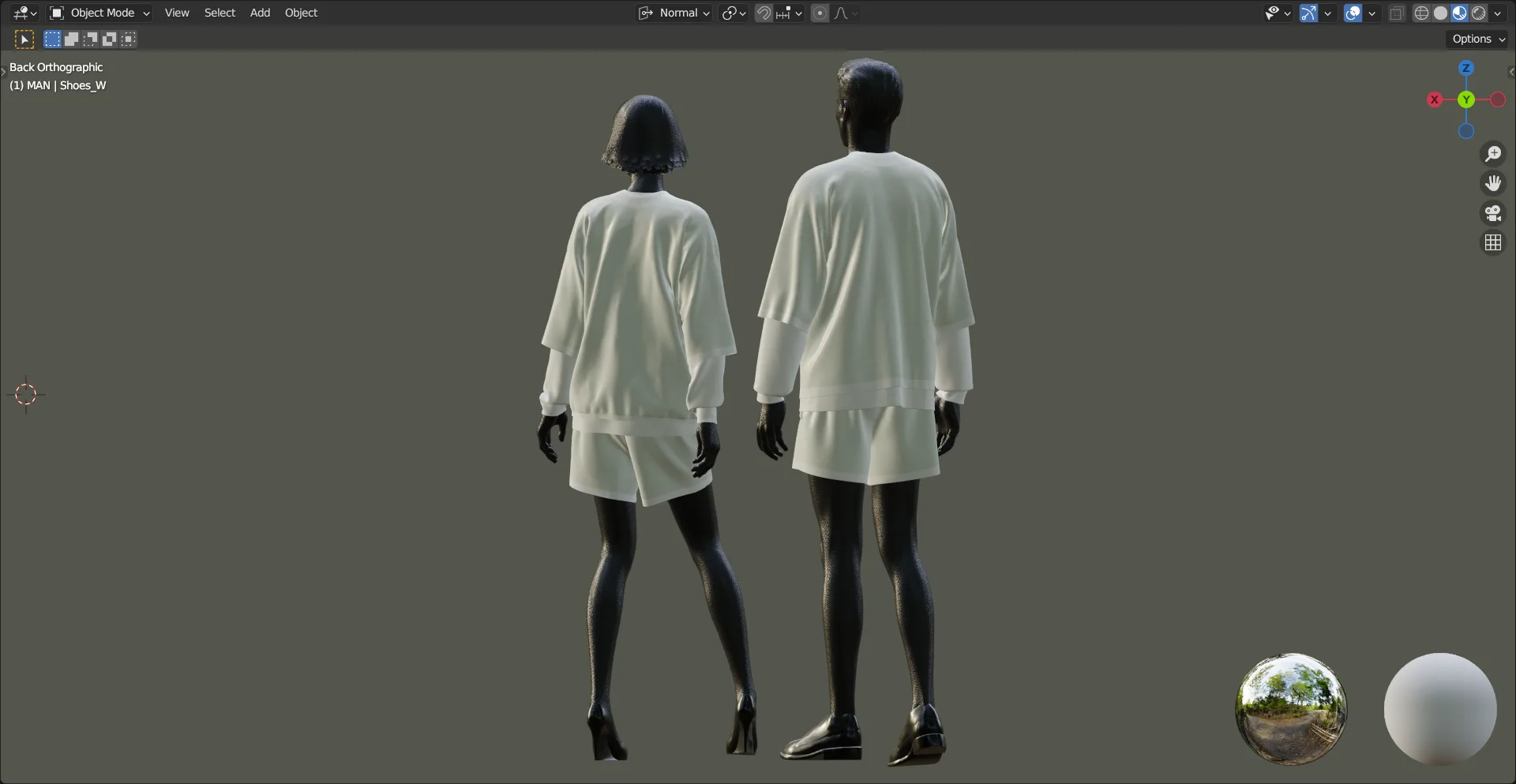
Task: Switch to the Tweak select tool
Action: [24, 39]
